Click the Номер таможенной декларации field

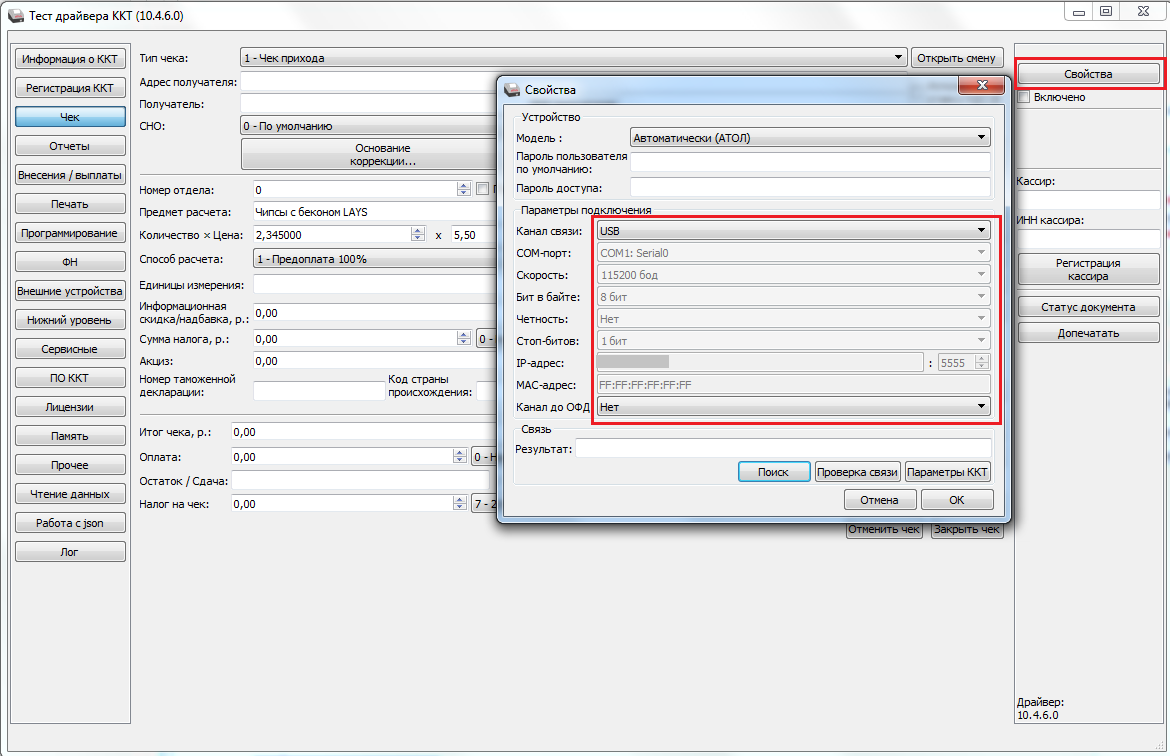319,390
